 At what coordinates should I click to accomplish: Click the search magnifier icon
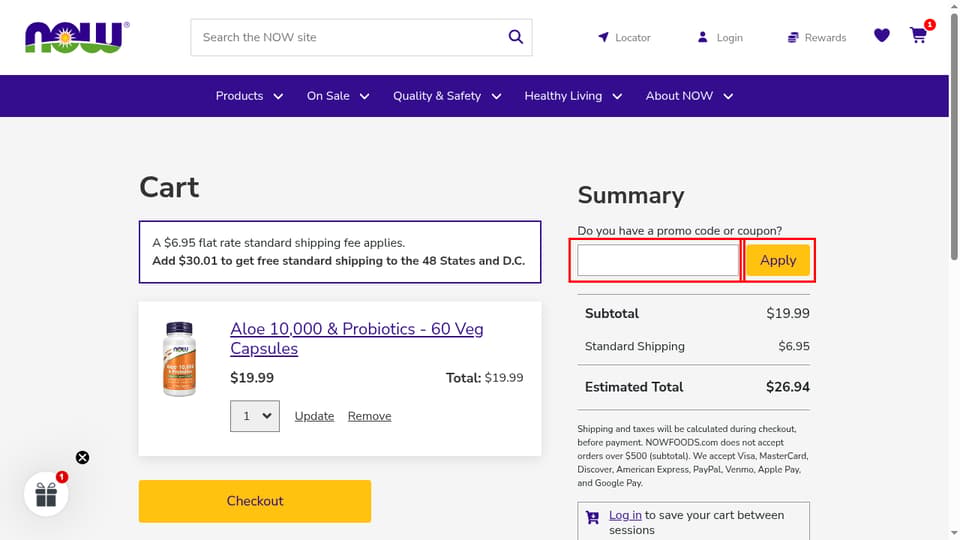tap(516, 37)
